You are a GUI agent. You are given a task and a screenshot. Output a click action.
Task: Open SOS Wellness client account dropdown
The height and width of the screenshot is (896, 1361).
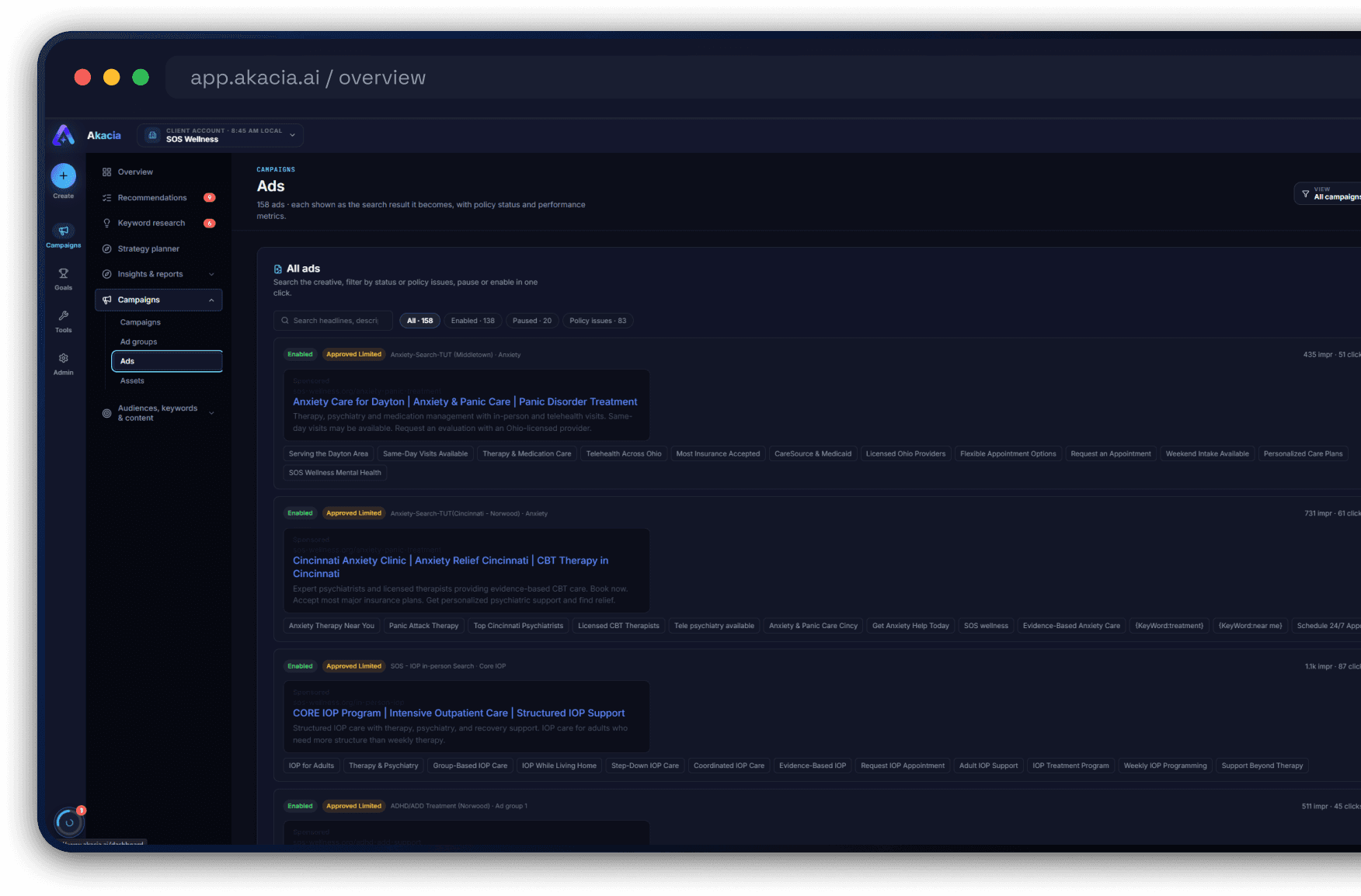tap(221, 135)
